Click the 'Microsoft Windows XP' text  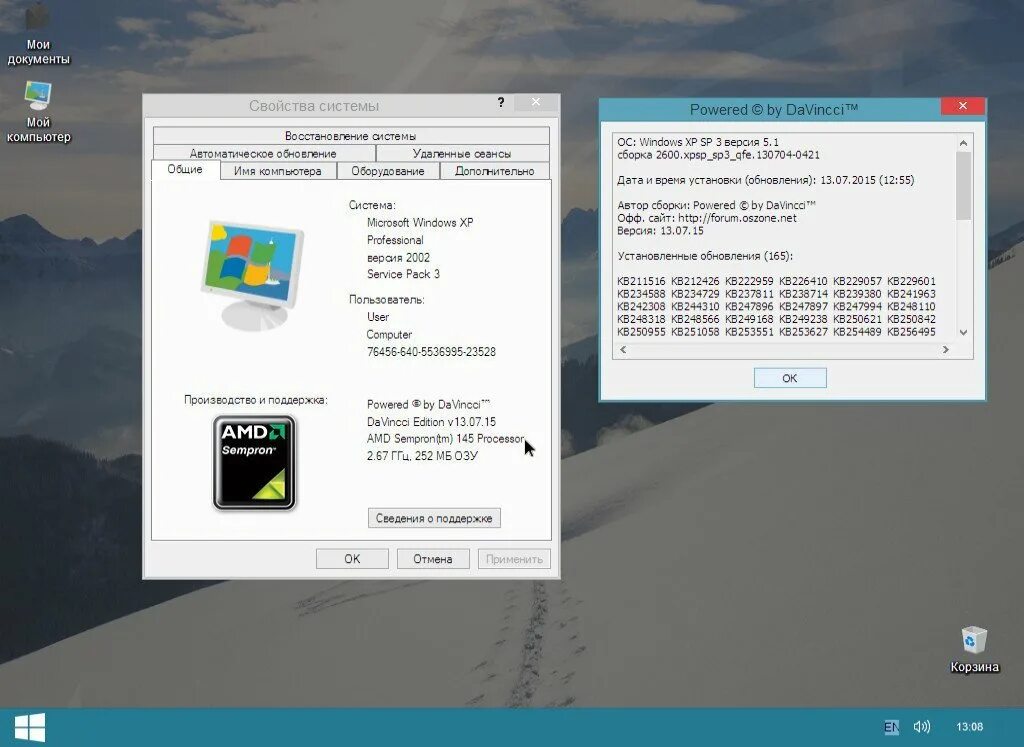tap(420, 223)
